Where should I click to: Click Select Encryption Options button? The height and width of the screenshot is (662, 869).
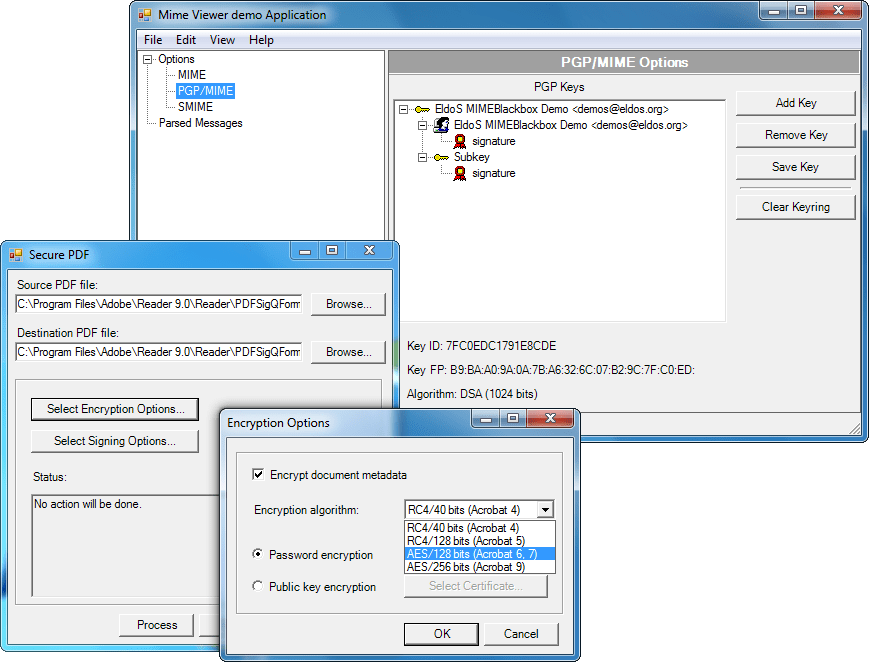115,409
